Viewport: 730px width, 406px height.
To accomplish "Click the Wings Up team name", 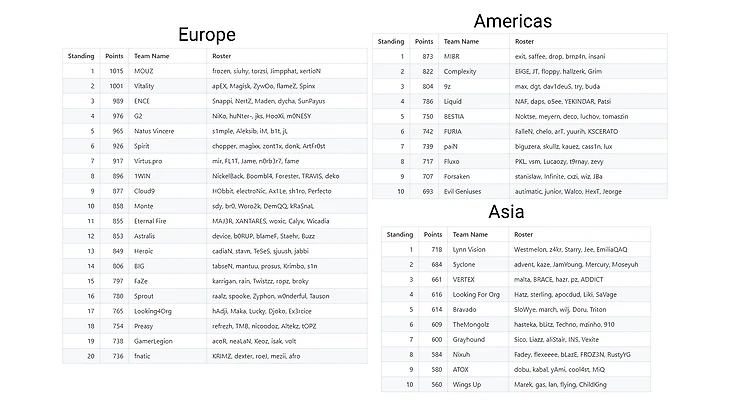I will [x=468, y=384].
